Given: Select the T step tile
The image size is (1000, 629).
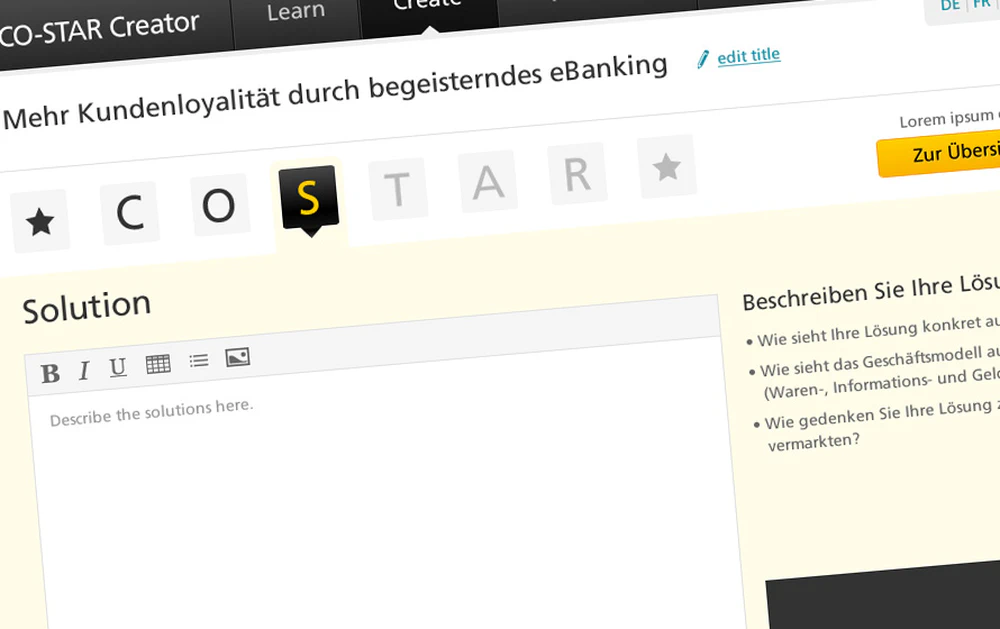Looking at the screenshot, I should (398, 189).
